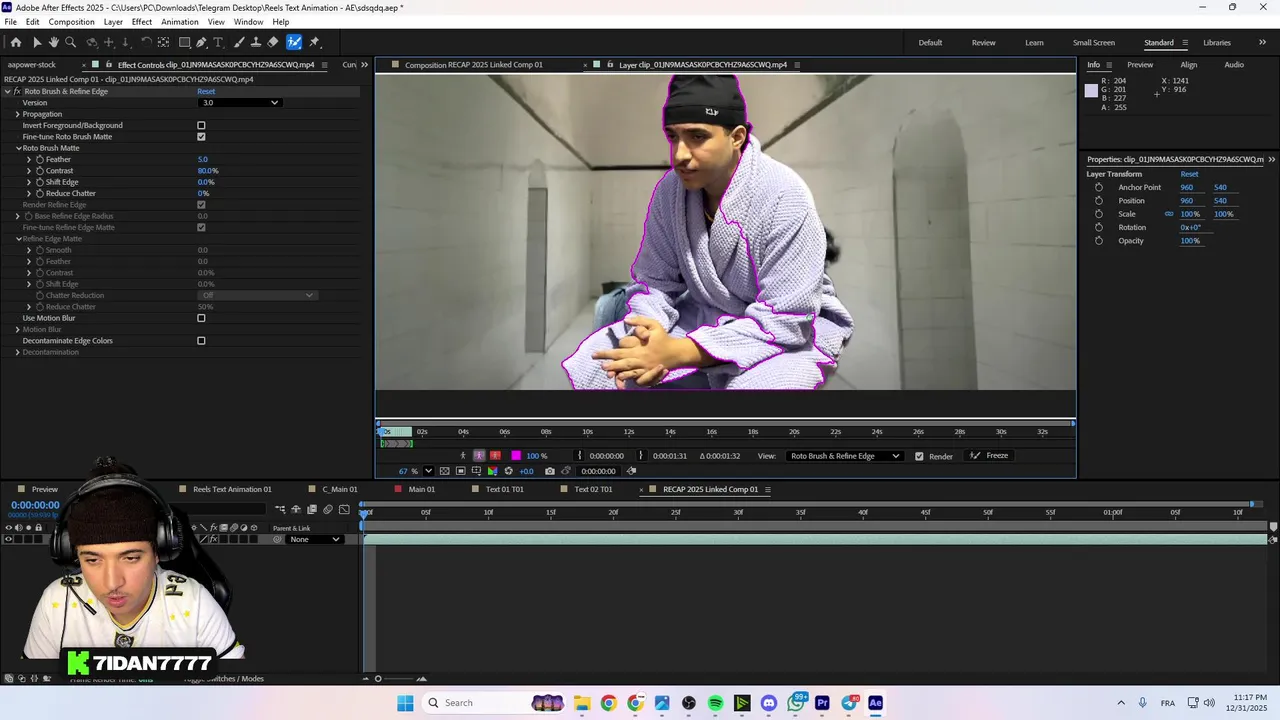Select the Selection arrow tool
The height and width of the screenshot is (720, 1280).
click(37, 42)
